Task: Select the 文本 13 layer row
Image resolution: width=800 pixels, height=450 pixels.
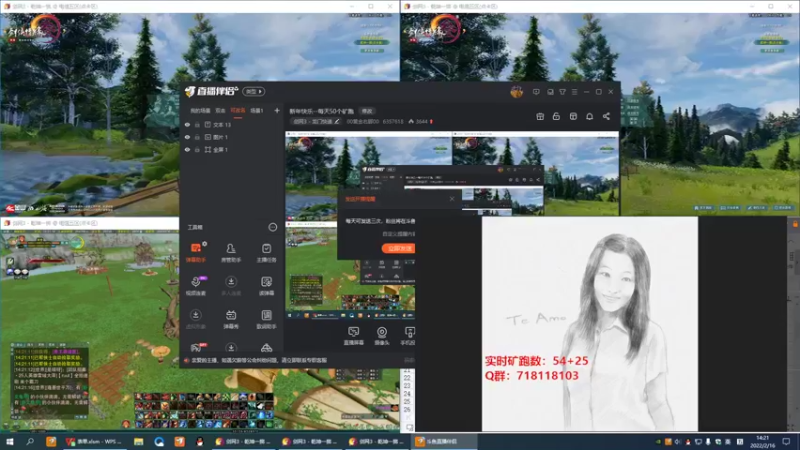Action: [x=232, y=124]
